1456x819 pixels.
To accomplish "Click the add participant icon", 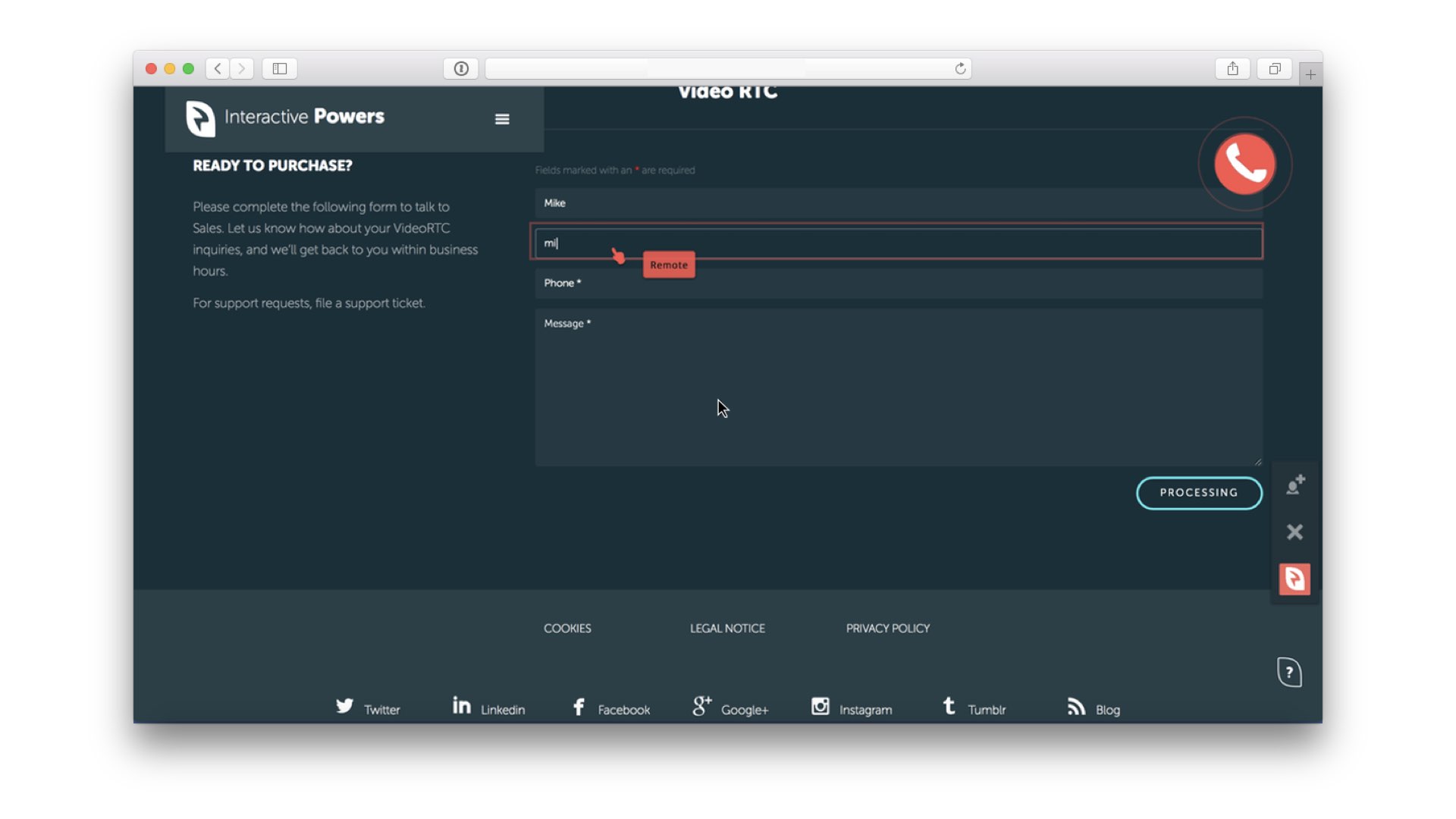I will (x=1295, y=485).
